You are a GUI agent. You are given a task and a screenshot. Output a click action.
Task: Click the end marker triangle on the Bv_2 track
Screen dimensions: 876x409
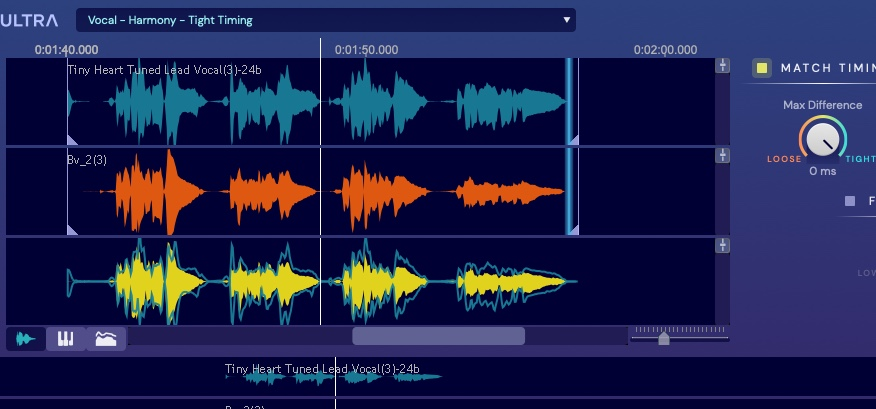click(x=573, y=229)
